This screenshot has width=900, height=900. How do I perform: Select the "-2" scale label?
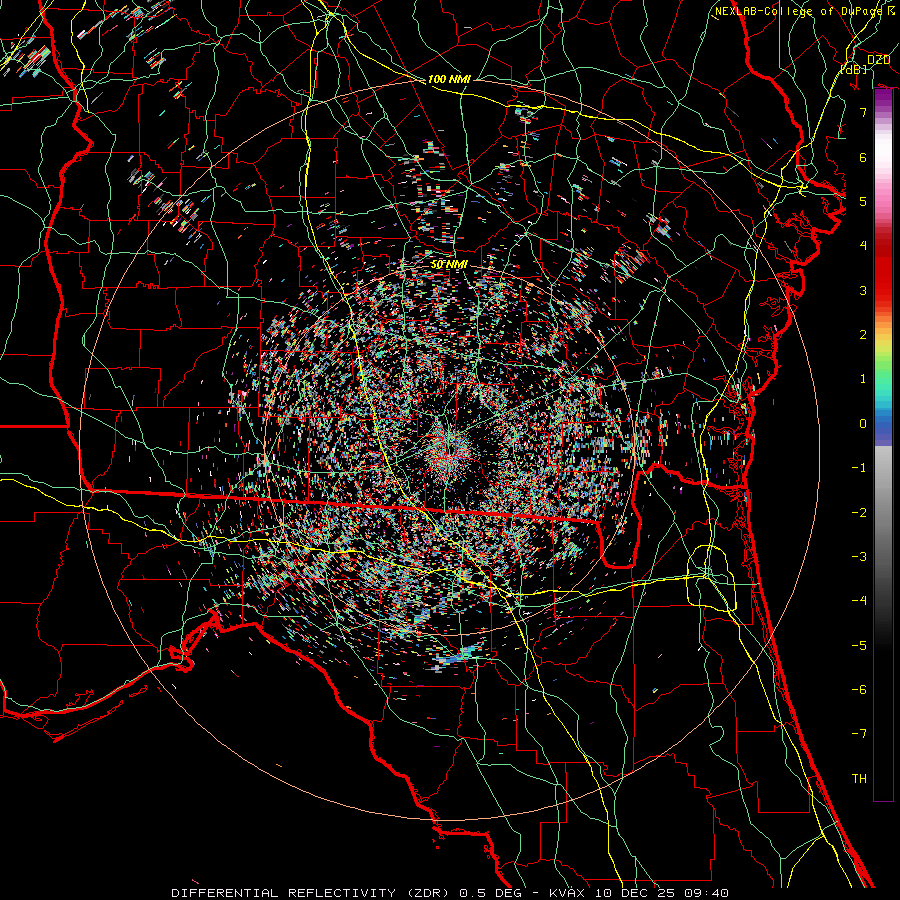click(859, 513)
